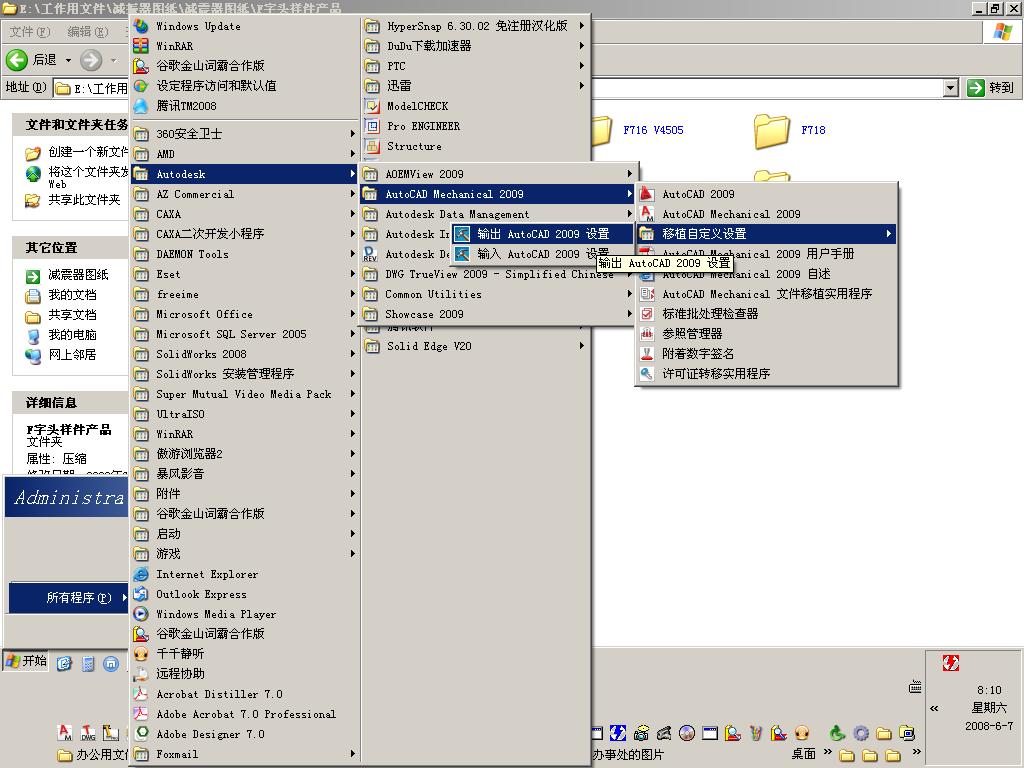Viewport: 1024px width, 768px height.
Task: Expand the Autodesk program group
Action: tap(244, 174)
